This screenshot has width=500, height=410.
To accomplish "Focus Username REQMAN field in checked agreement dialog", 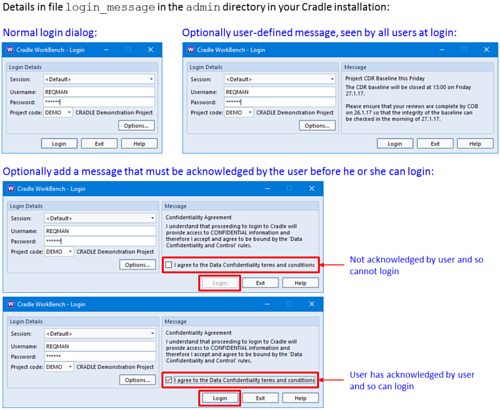I will [x=100, y=346].
